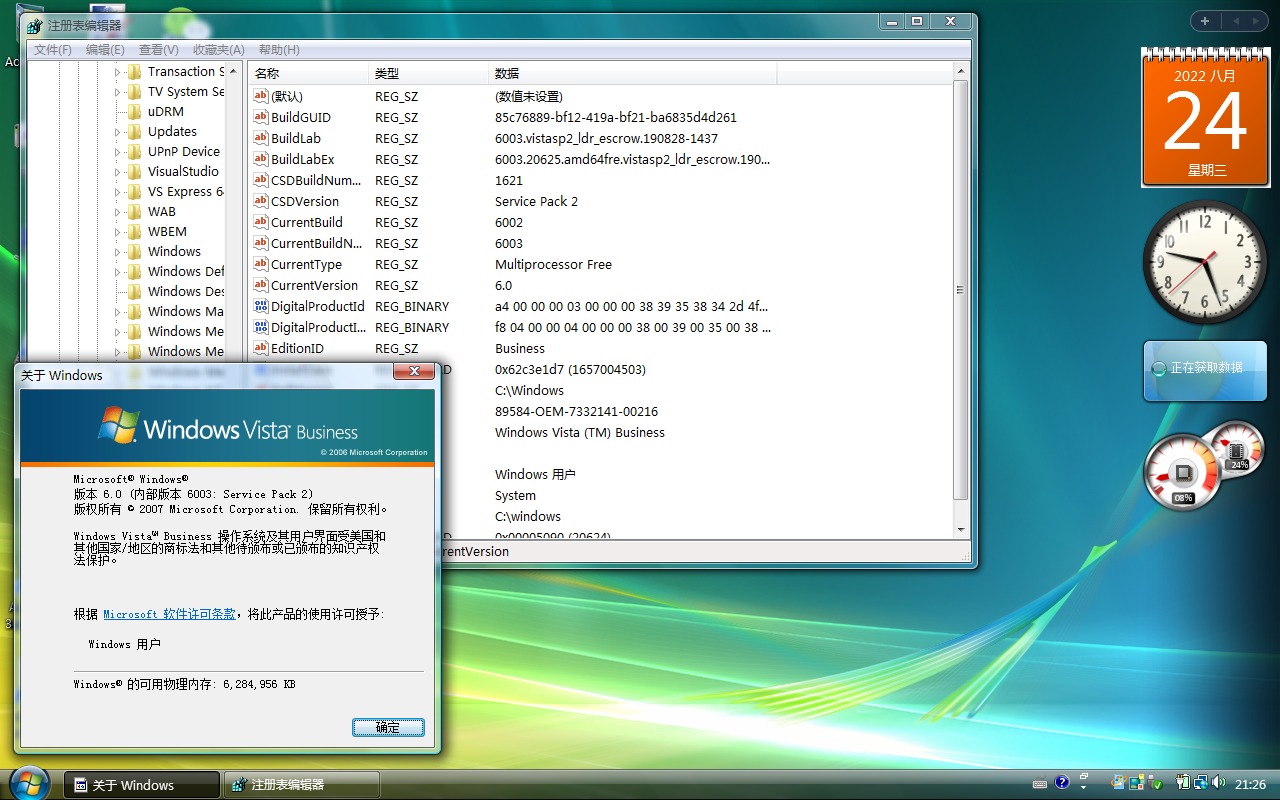Click the values pane vertical scrollbar thumb
The image size is (1280, 800).
click(960, 290)
